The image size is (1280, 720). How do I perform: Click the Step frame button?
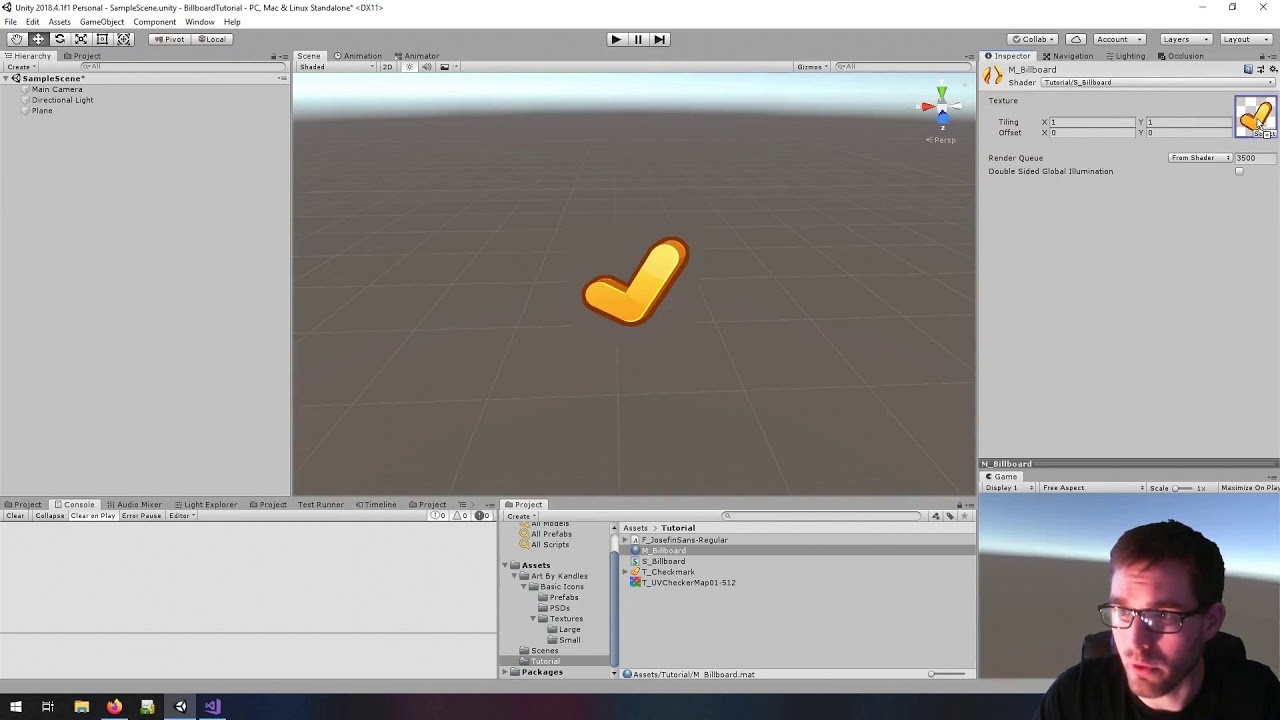point(659,39)
